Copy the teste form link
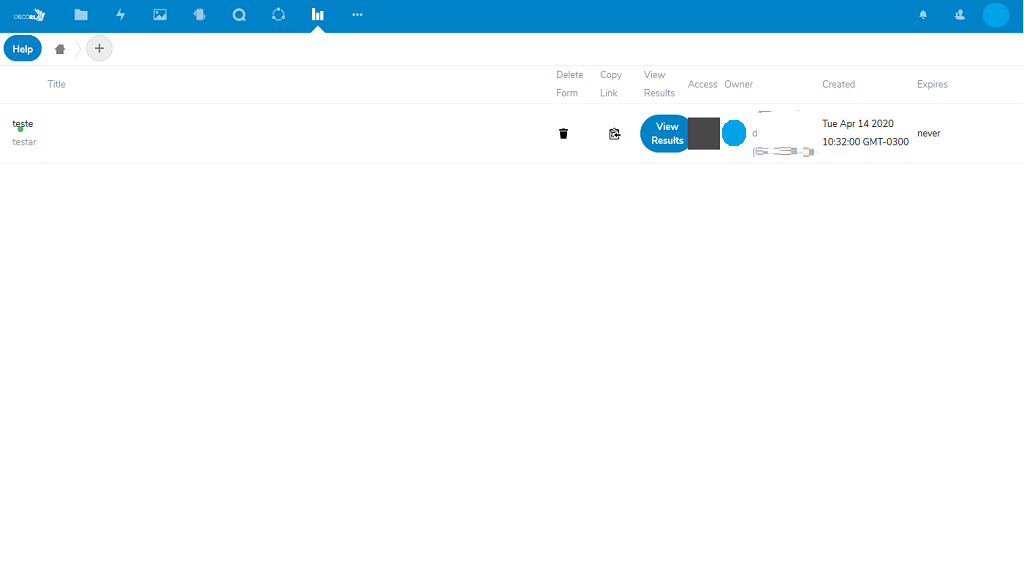Image resolution: width=1024 pixels, height=562 pixels. point(614,133)
